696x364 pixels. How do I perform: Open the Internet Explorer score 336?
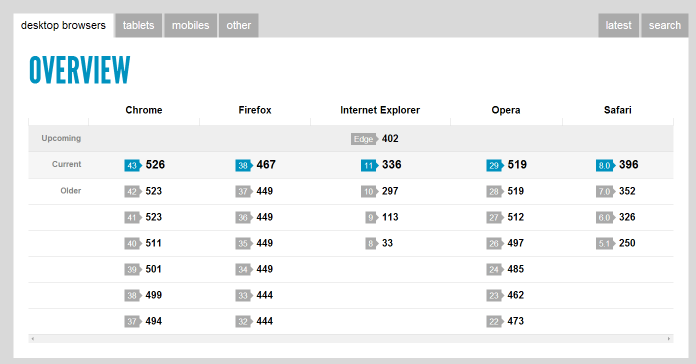point(392,165)
